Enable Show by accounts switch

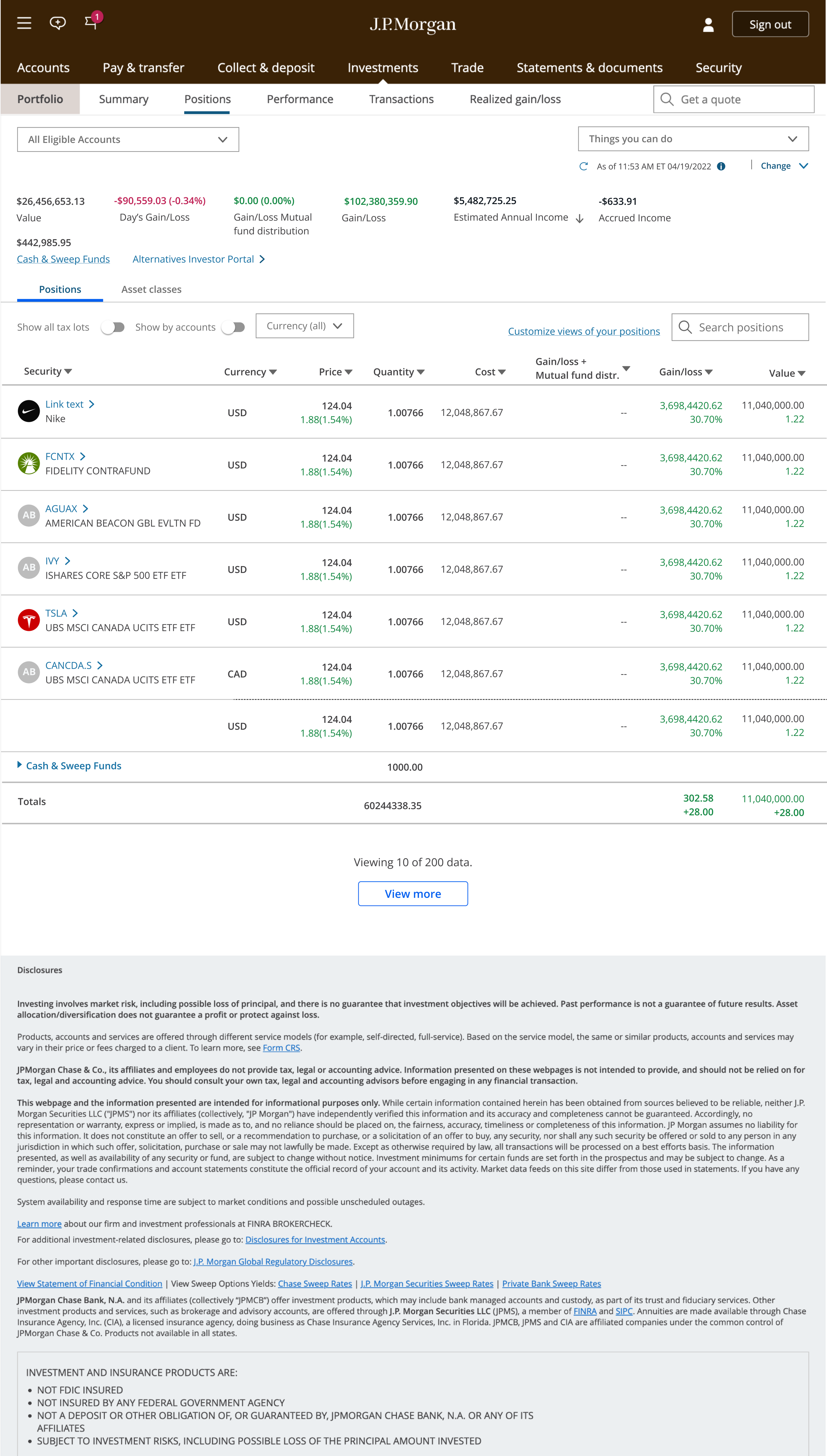point(233,327)
